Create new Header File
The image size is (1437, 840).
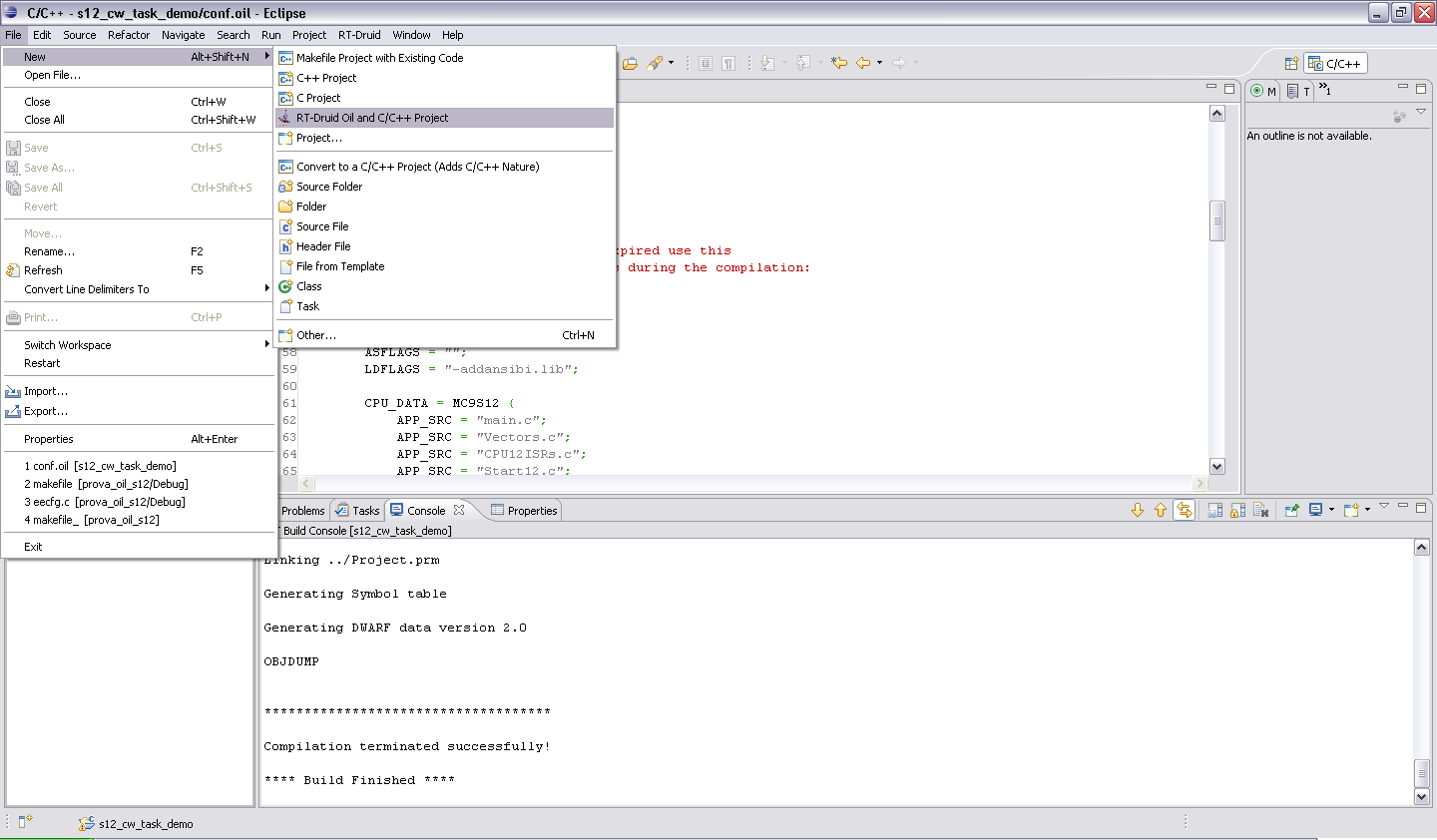point(445,246)
